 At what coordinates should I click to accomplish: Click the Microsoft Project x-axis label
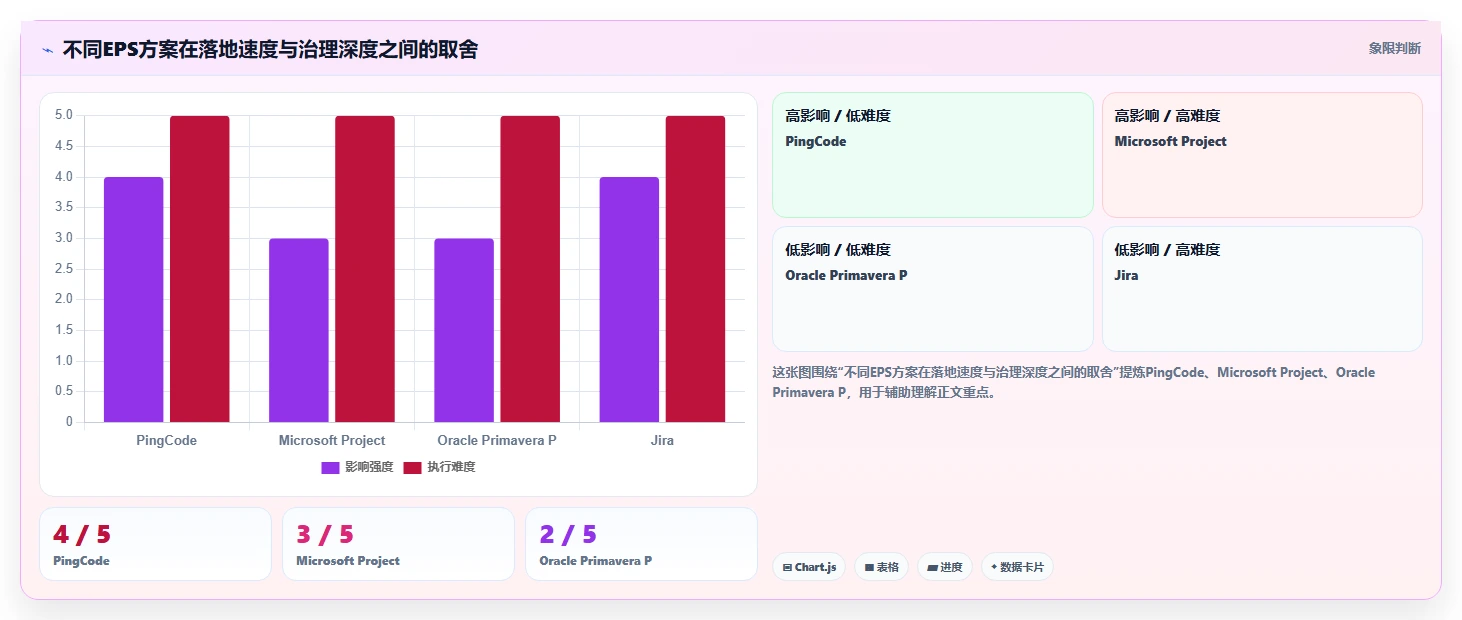[x=332, y=440]
